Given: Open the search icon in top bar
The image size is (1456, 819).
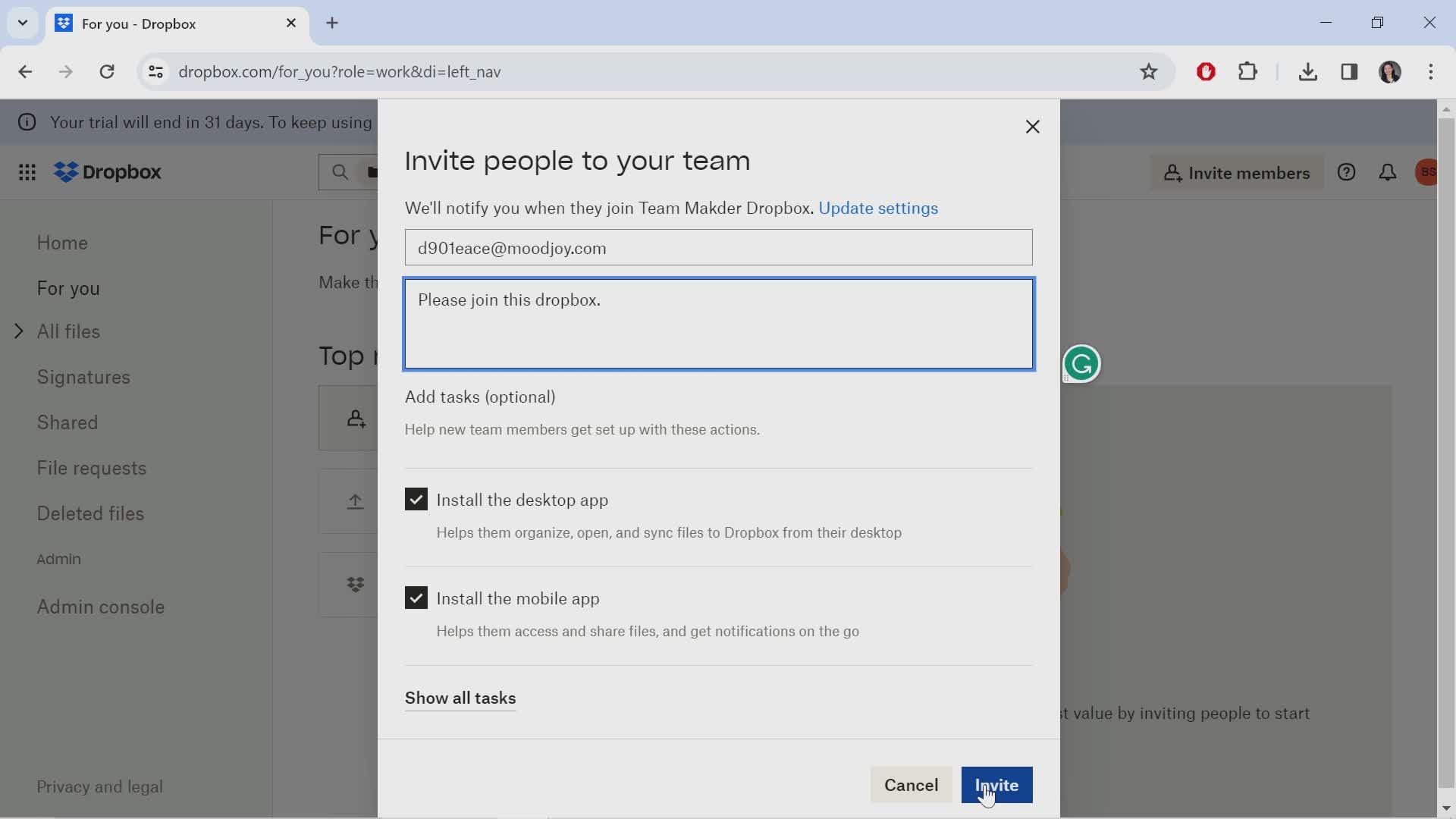Looking at the screenshot, I should (x=340, y=172).
